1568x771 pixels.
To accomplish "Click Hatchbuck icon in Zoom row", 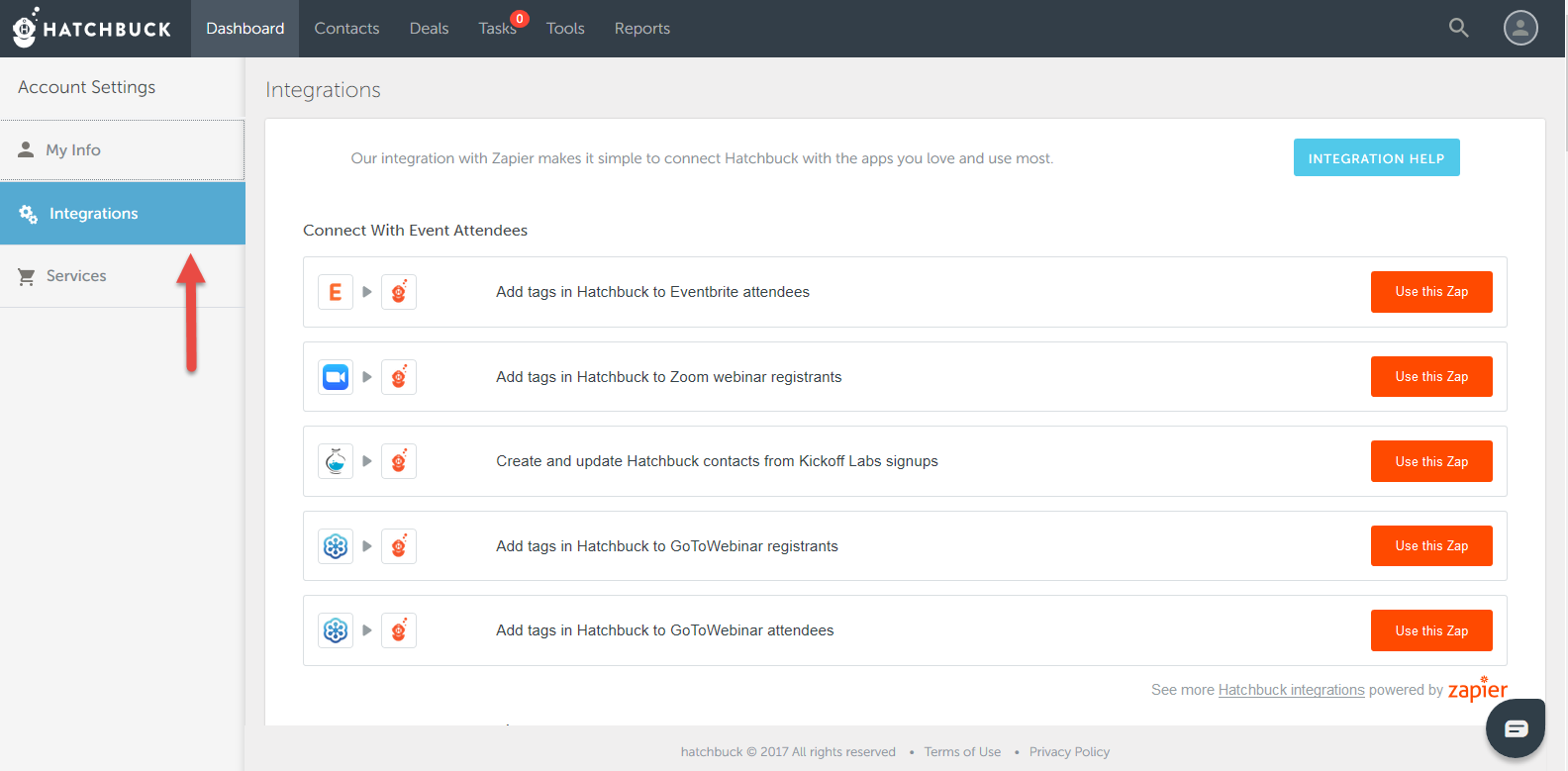I will [399, 377].
